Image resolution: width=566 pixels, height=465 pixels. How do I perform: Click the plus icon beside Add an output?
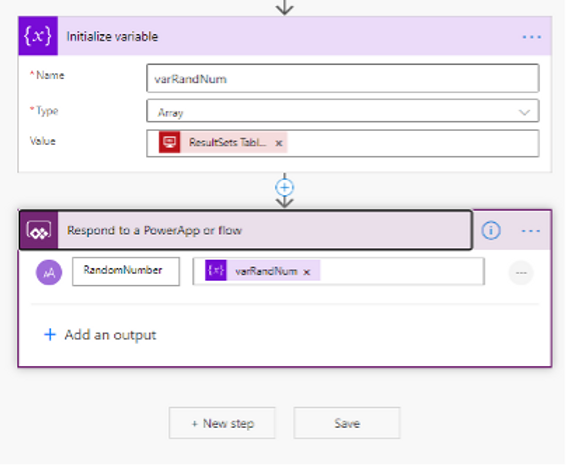(x=50, y=335)
